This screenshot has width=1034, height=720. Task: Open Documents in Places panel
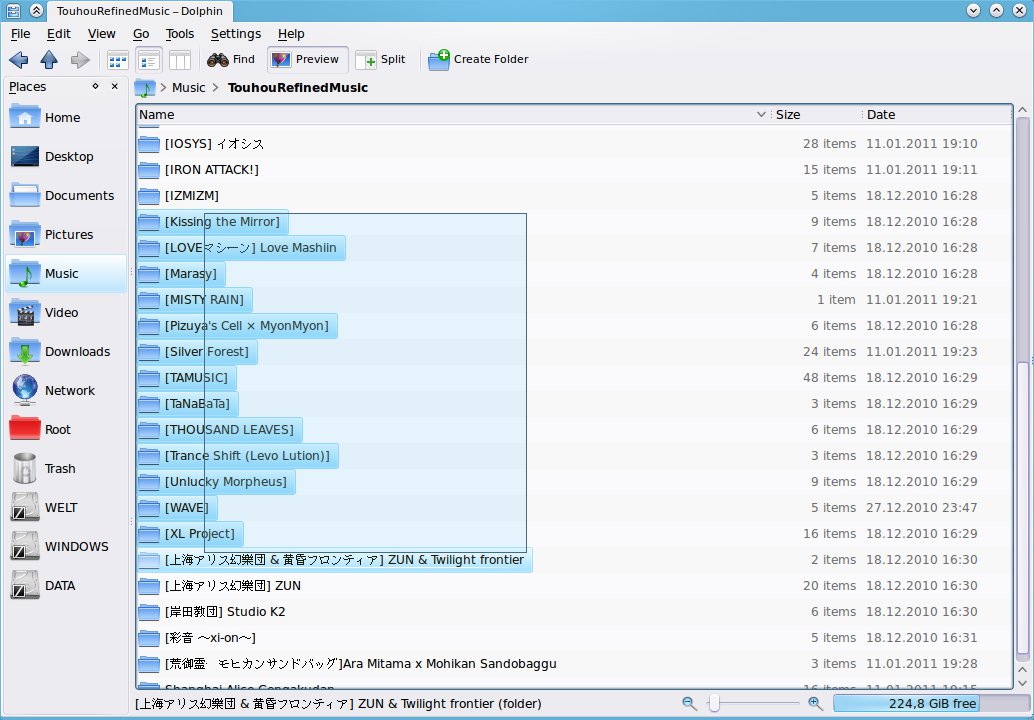click(66, 196)
